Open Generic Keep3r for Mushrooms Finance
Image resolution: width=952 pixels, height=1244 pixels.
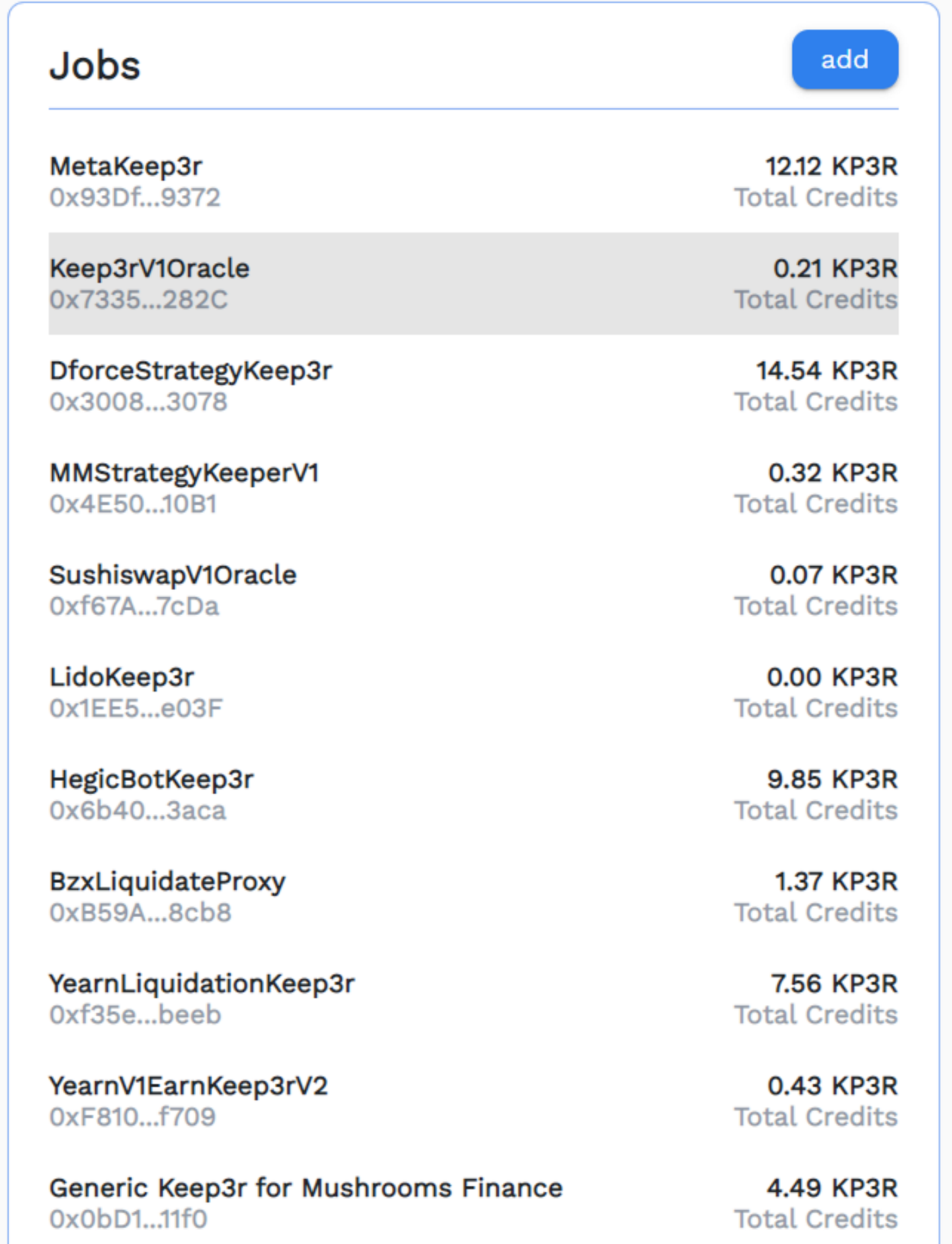[473, 1202]
